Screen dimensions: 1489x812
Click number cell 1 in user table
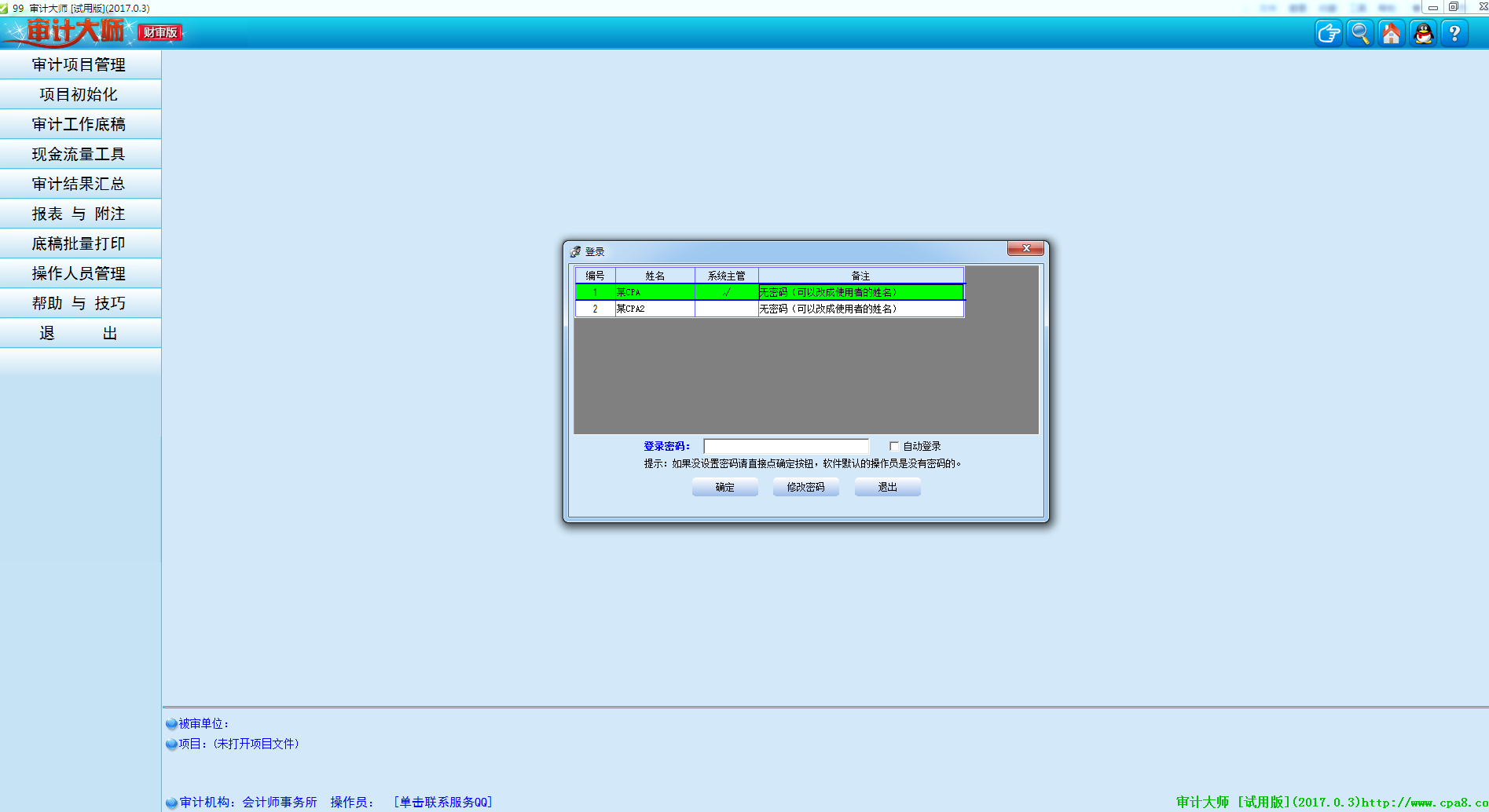click(x=595, y=292)
